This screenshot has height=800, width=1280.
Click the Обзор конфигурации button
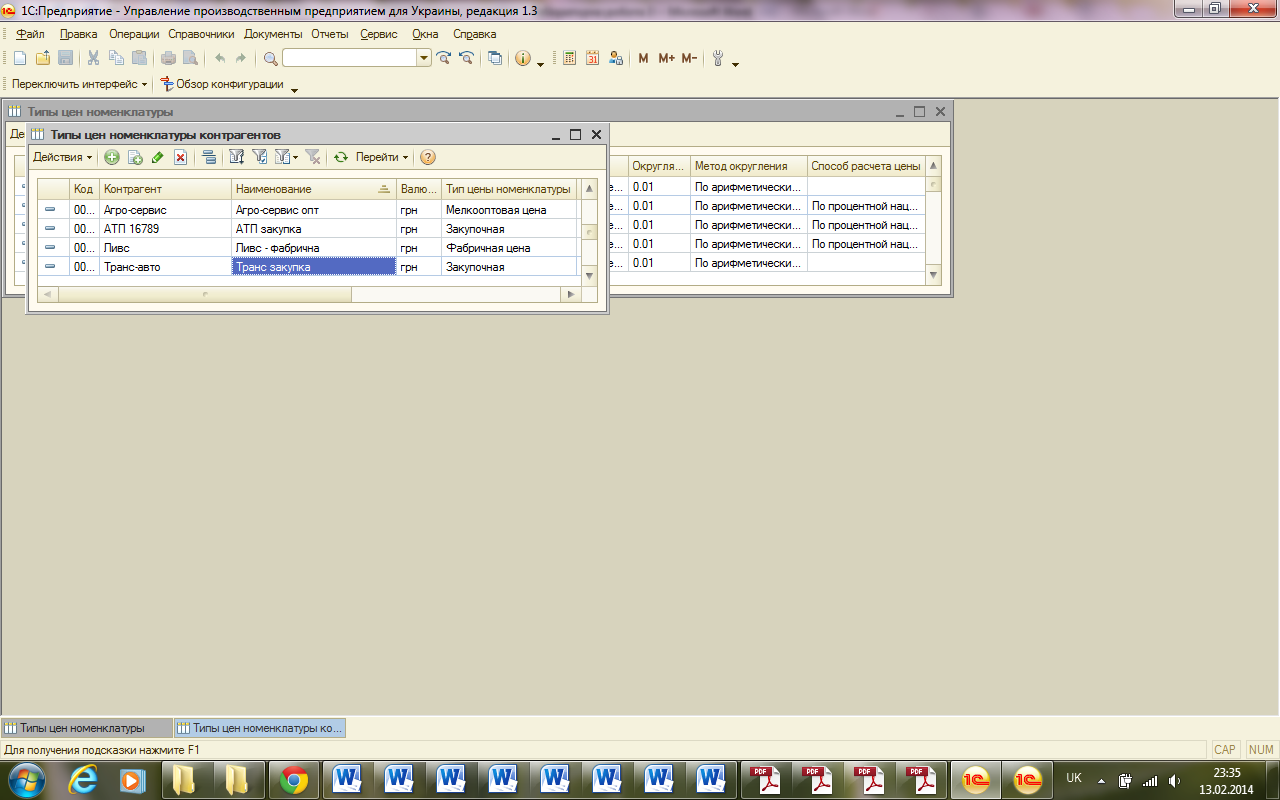[x=222, y=85]
